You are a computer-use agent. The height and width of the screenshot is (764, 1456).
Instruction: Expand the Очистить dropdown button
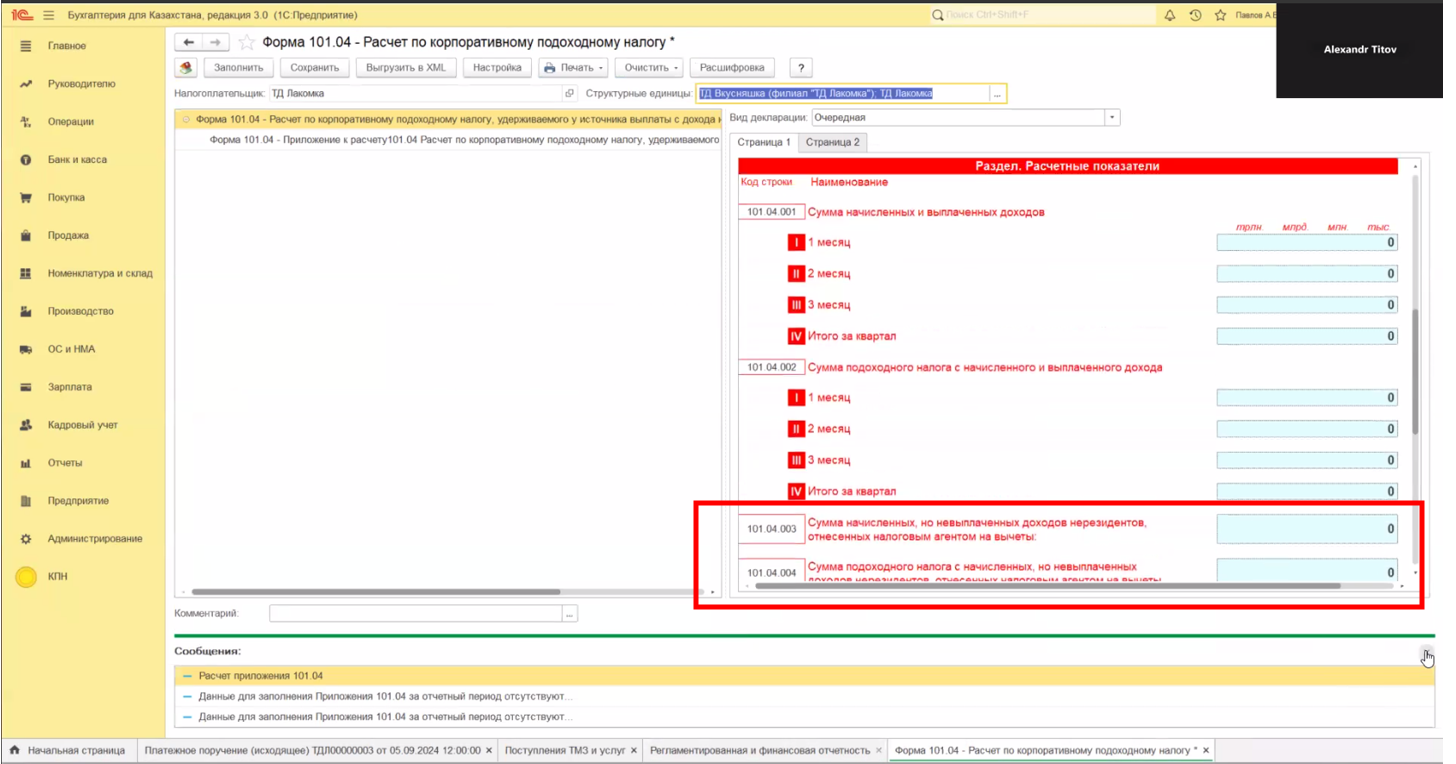click(648, 68)
